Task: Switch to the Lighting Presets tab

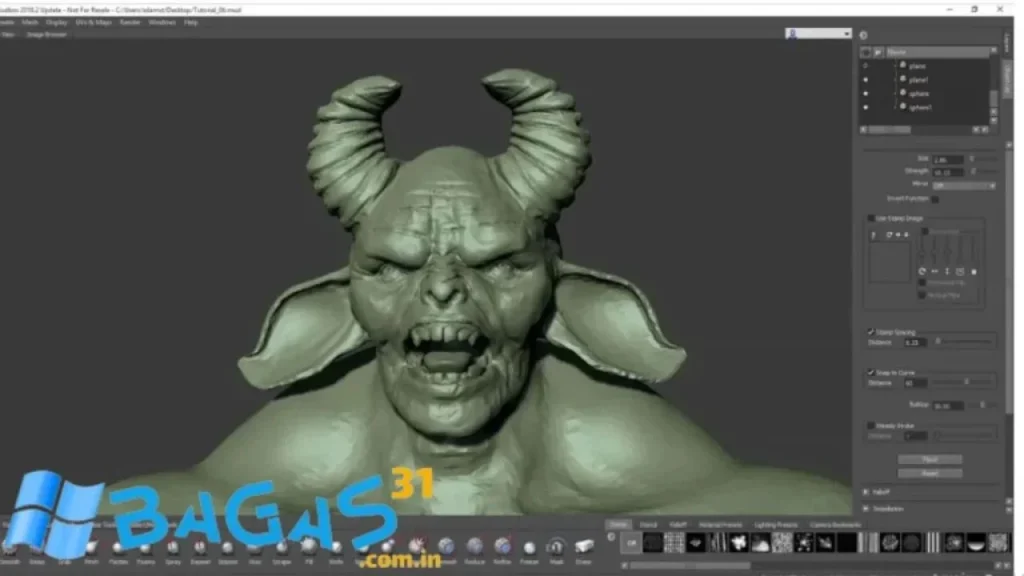Action: [x=776, y=524]
